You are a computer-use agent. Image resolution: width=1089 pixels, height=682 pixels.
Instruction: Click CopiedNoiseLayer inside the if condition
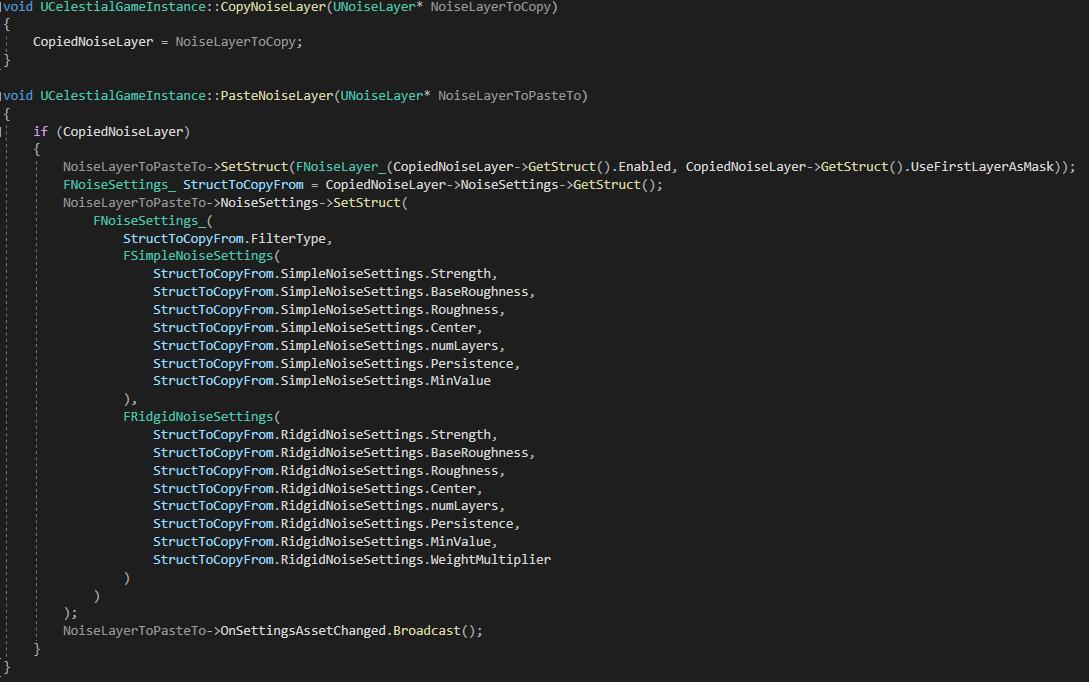pyautogui.click(x=123, y=131)
